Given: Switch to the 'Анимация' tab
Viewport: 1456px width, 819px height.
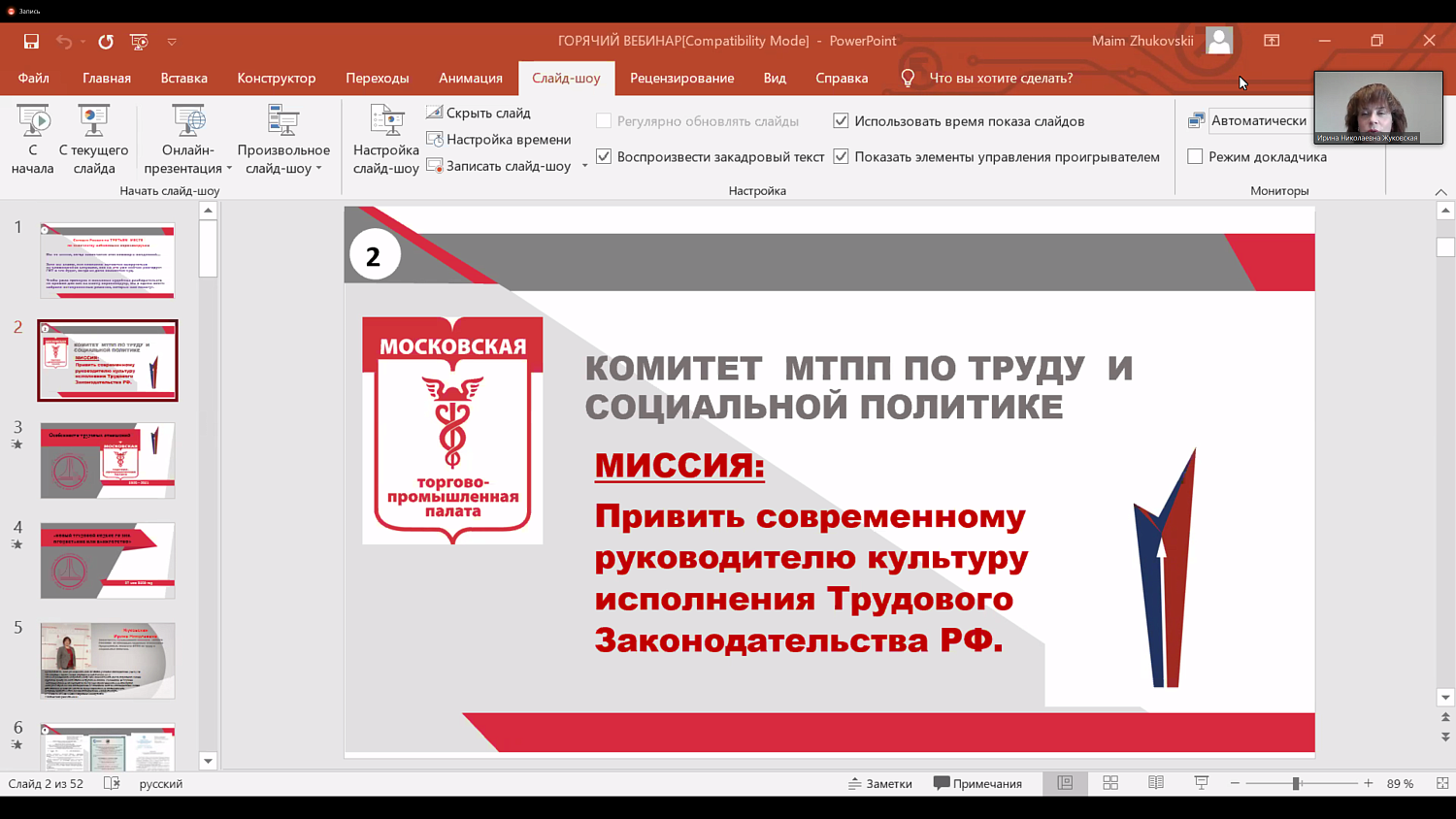Looking at the screenshot, I should tap(471, 78).
